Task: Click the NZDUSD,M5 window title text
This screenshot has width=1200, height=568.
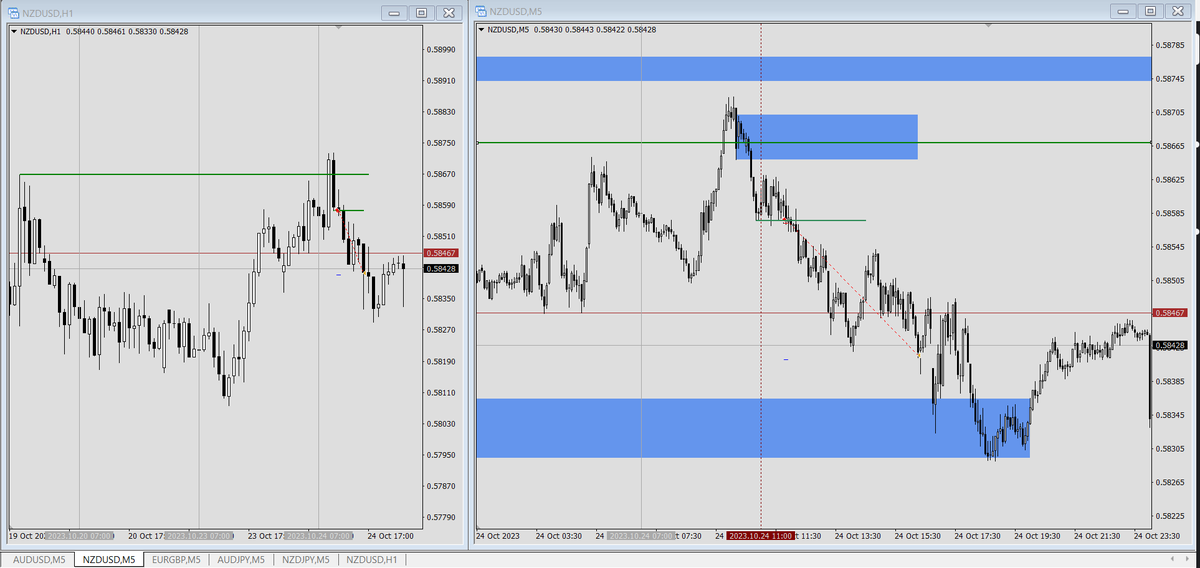Action: 516,11
